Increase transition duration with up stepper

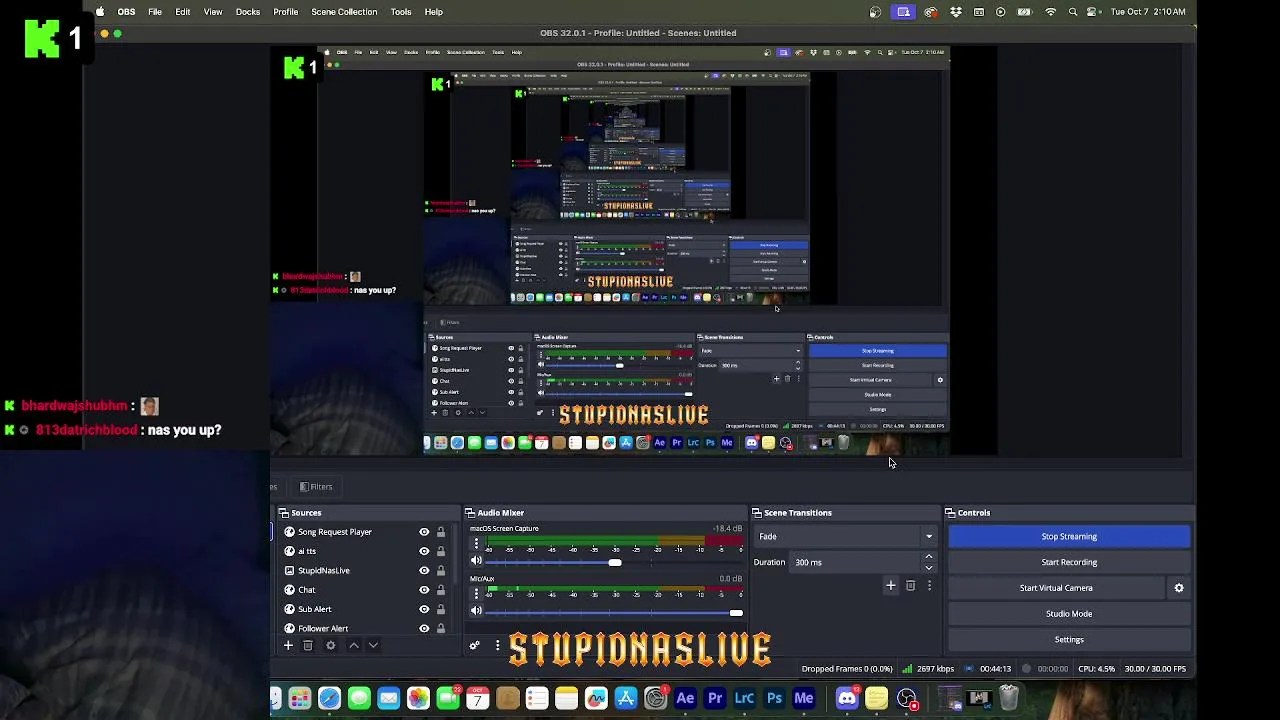pos(929,557)
